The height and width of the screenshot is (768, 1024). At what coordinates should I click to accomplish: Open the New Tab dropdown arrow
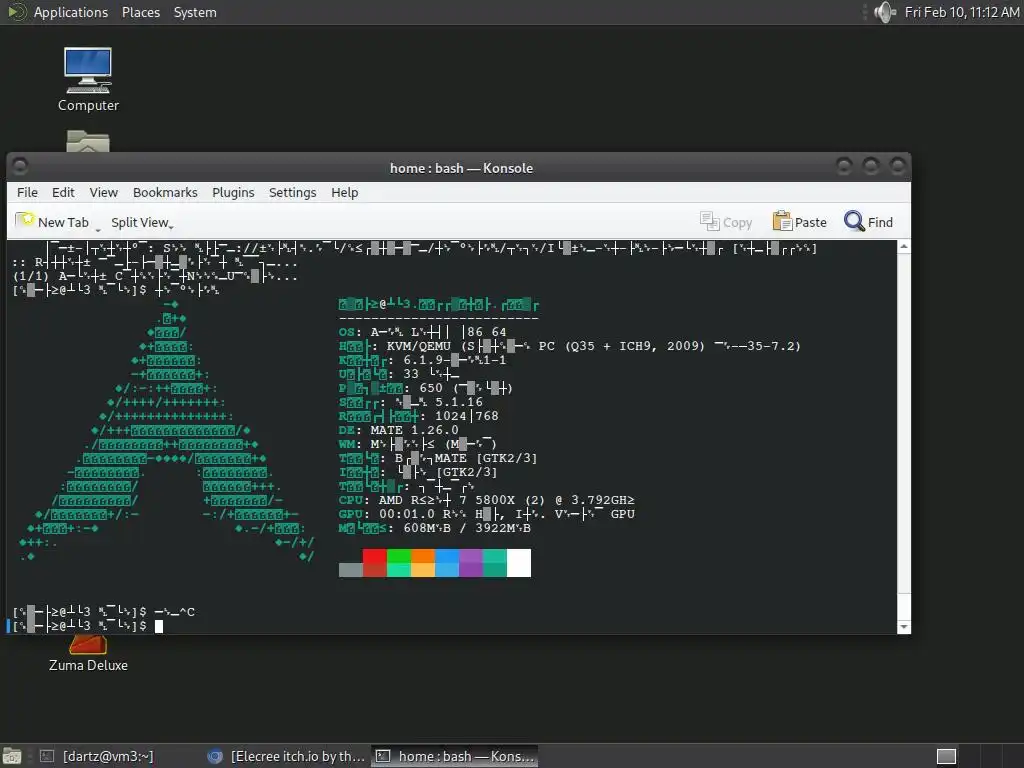(98, 229)
